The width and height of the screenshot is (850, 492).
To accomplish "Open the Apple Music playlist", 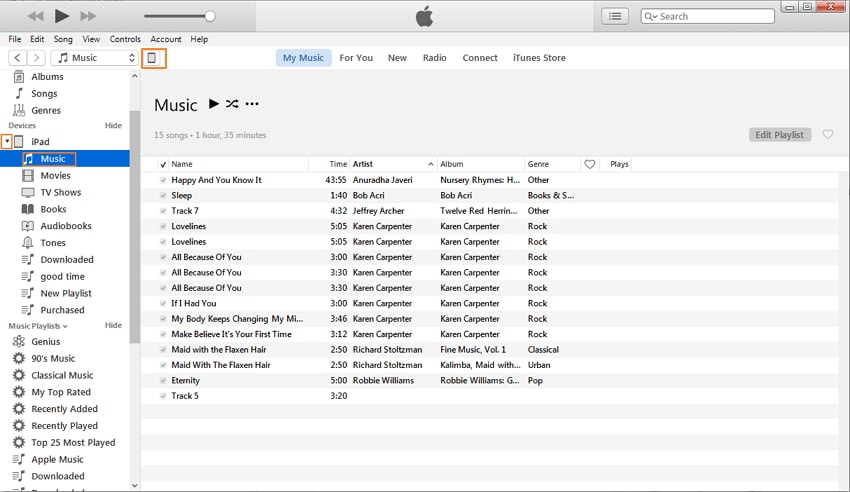I will coord(57,459).
